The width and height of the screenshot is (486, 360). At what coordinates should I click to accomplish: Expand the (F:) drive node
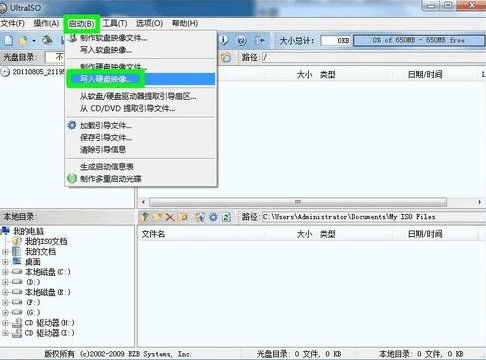point(5,303)
